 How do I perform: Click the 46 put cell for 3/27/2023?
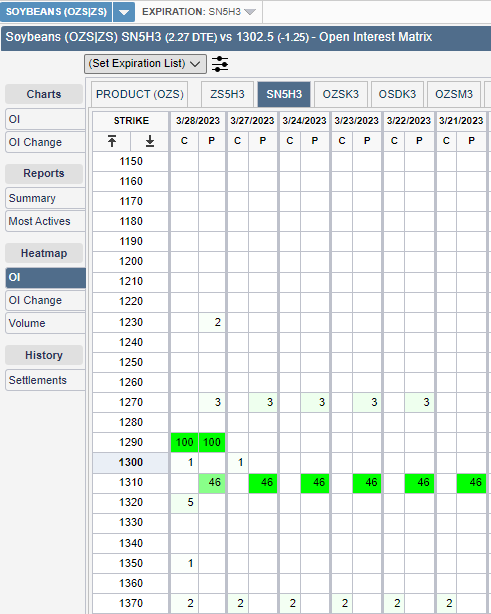pyautogui.click(x=263, y=482)
